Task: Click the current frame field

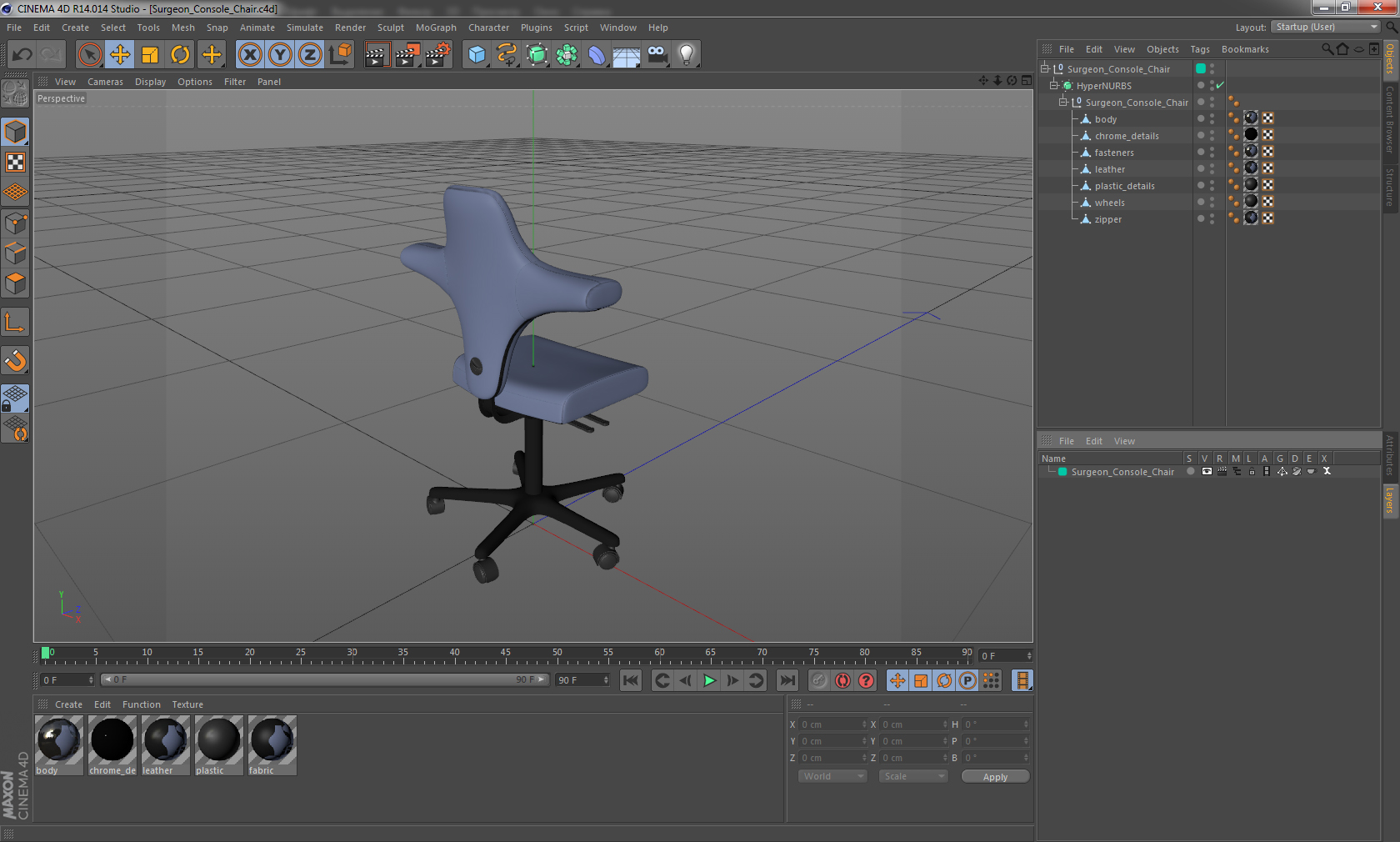Action: 1006,656
